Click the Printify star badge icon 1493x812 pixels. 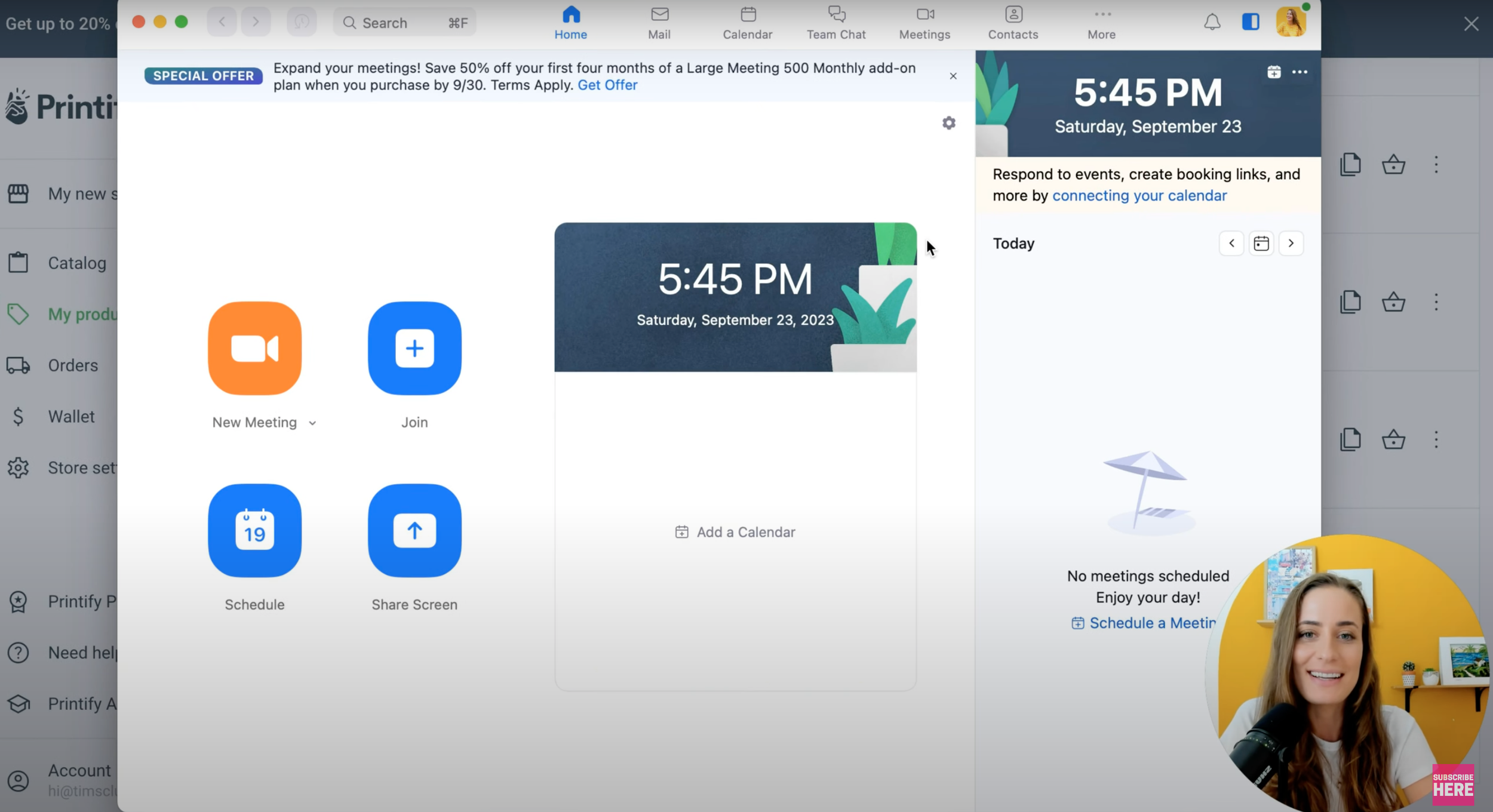click(18, 601)
